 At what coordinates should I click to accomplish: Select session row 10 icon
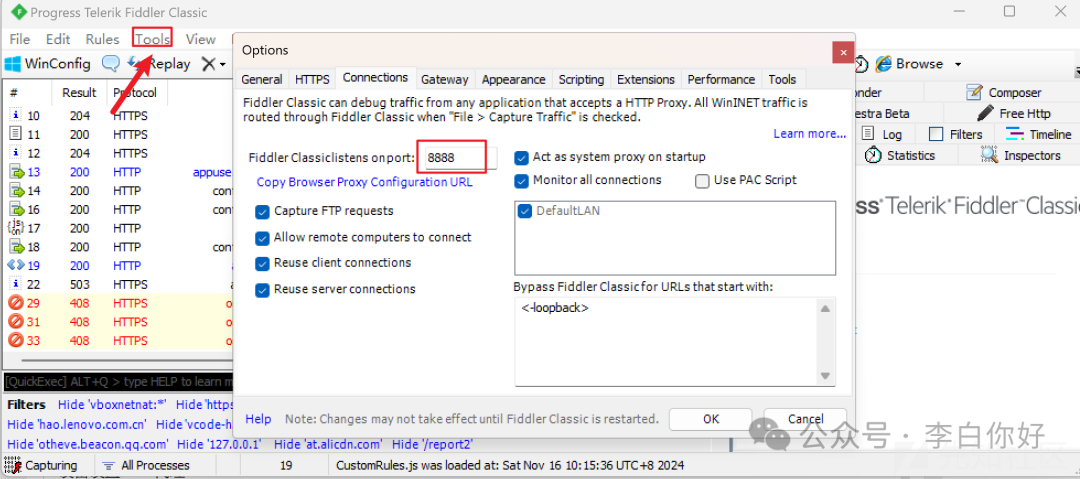tap(16, 116)
